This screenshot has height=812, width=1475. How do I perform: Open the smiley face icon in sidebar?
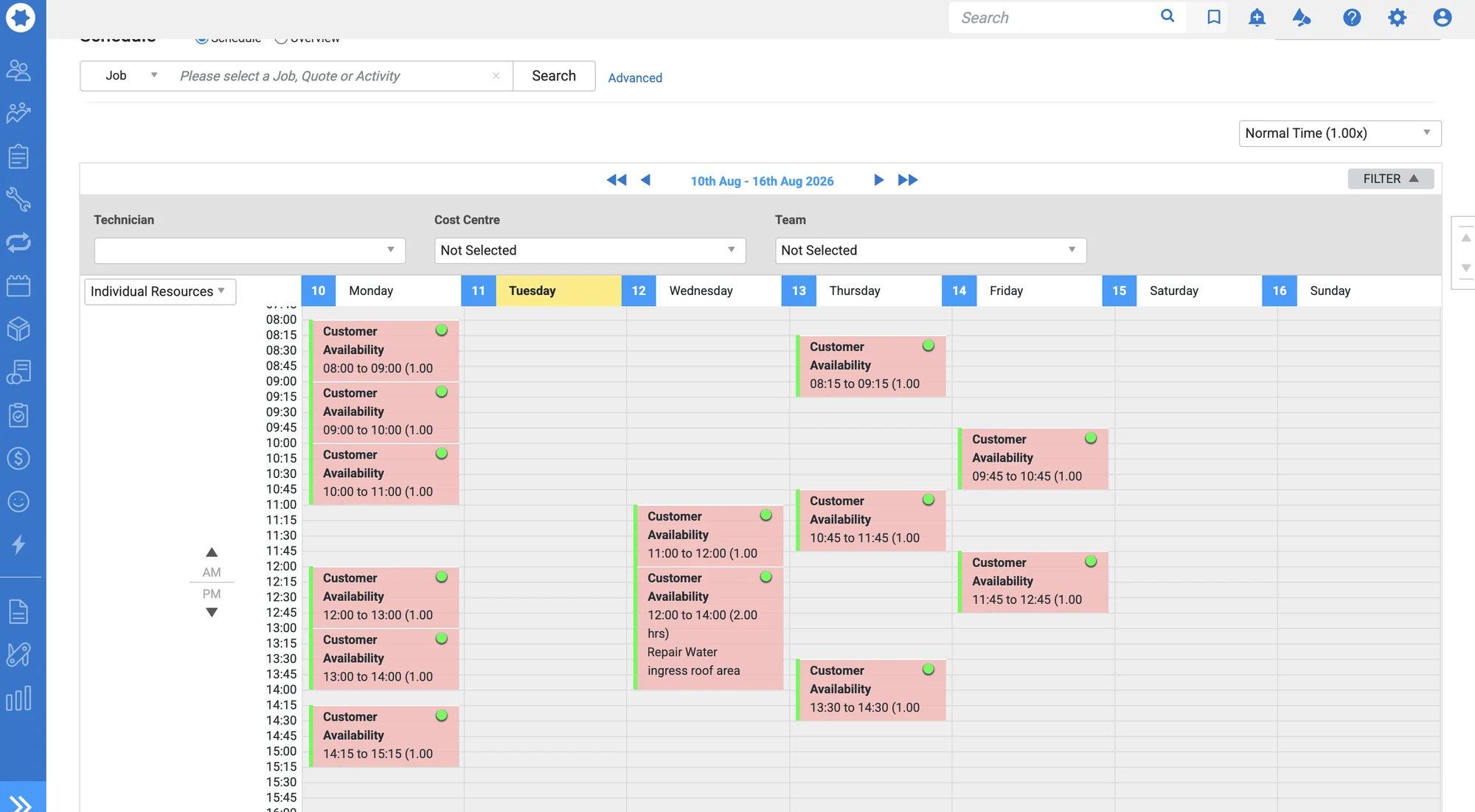(18, 502)
